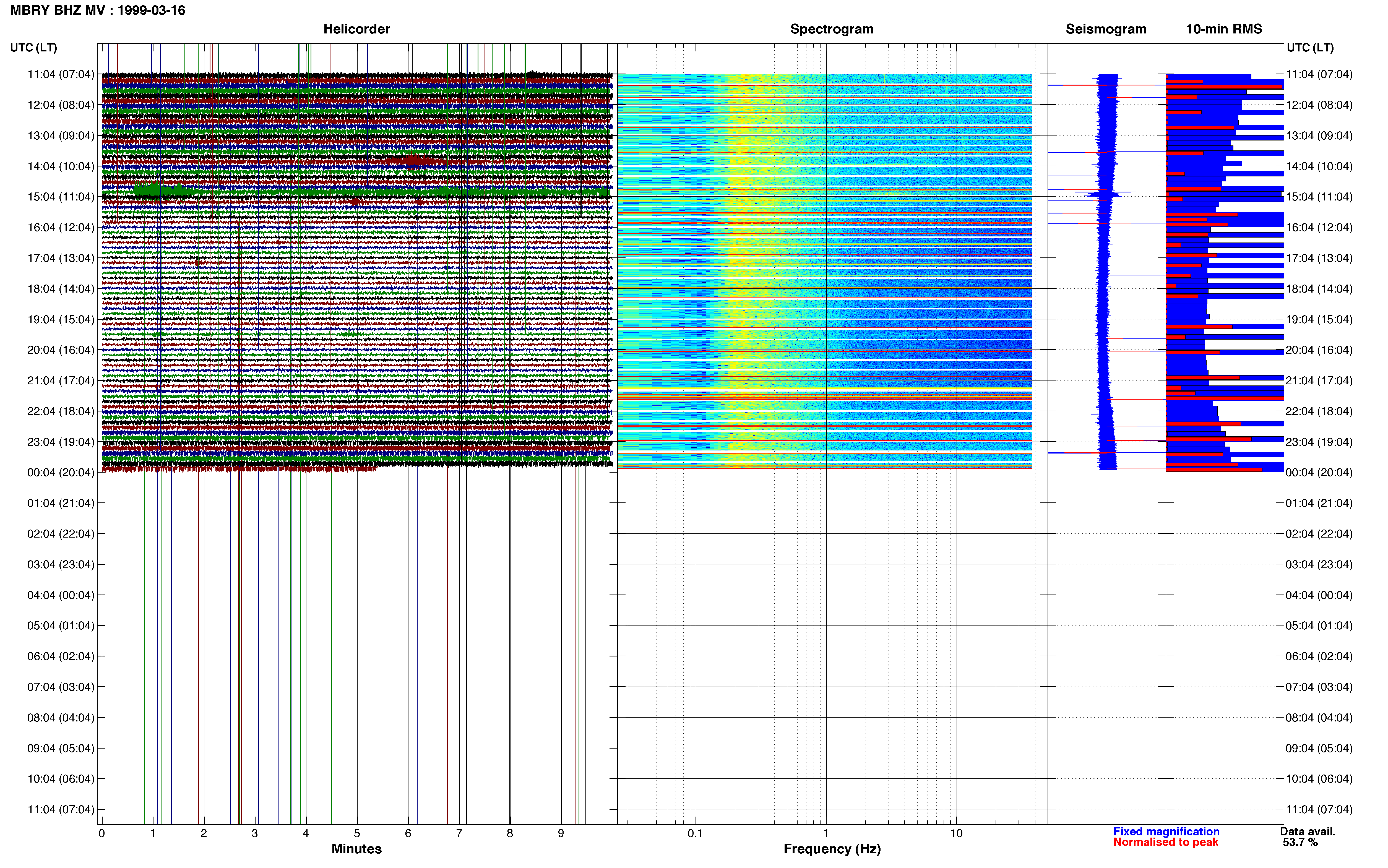Click RMS-side time label '17:04 (13:04)'
Image resolution: width=1388 pixels, height=868 pixels.
[1319, 258]
